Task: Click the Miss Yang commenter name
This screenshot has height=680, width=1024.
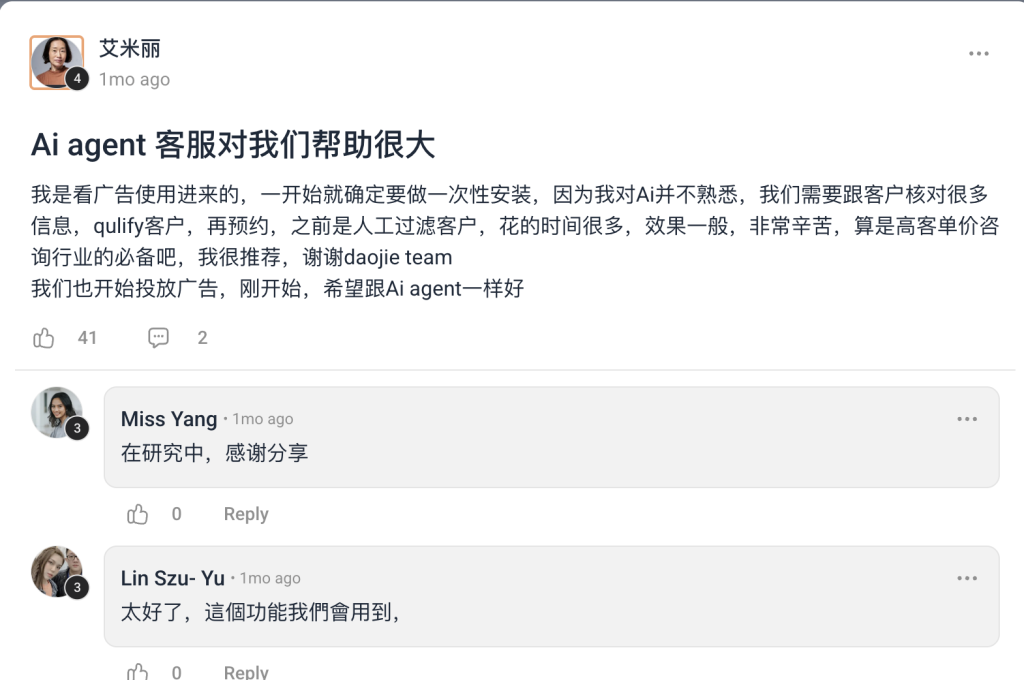Action: tap(168, 419)
